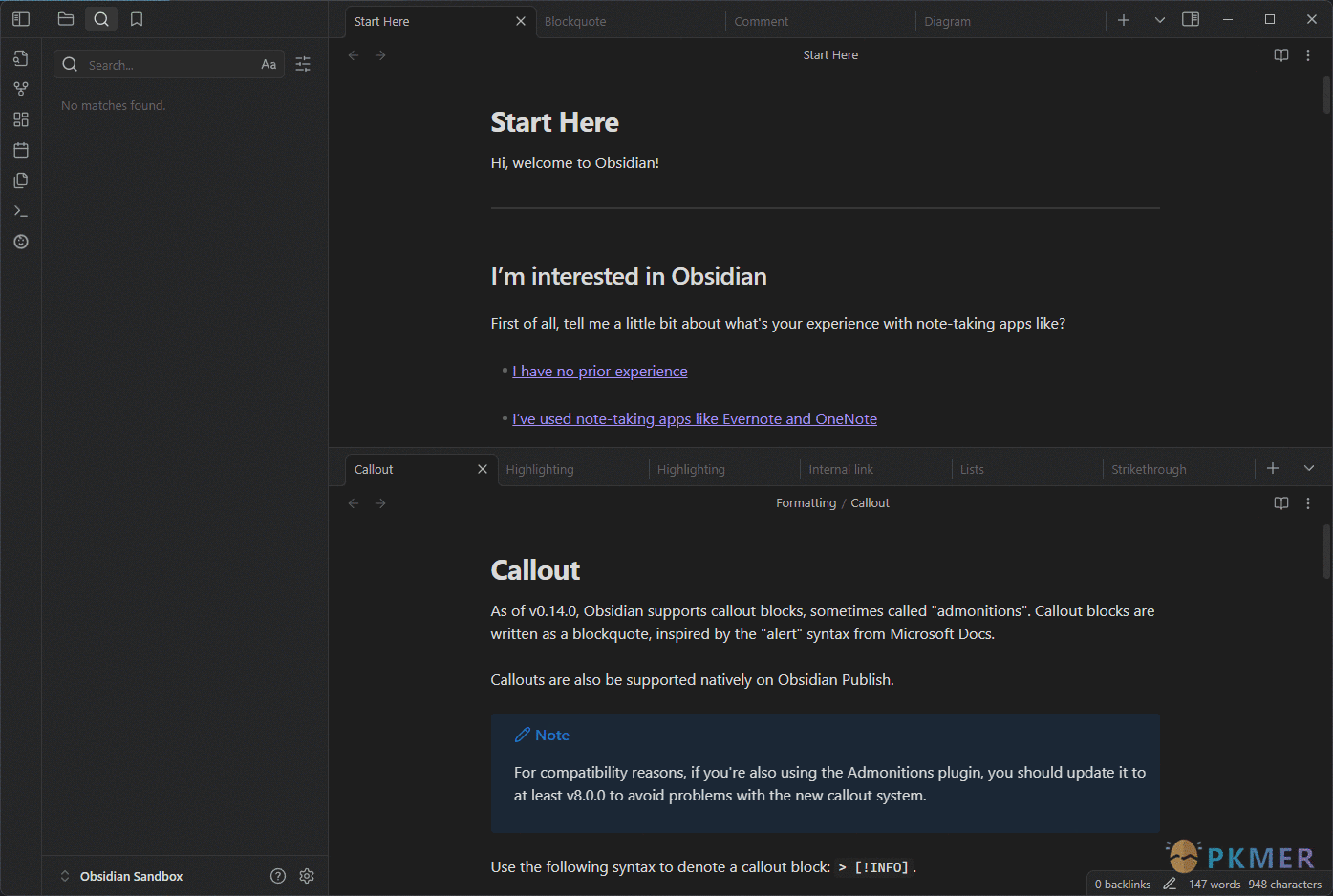Open search settings sliders icon
The image size is (1333, 896).
(303, 64)
